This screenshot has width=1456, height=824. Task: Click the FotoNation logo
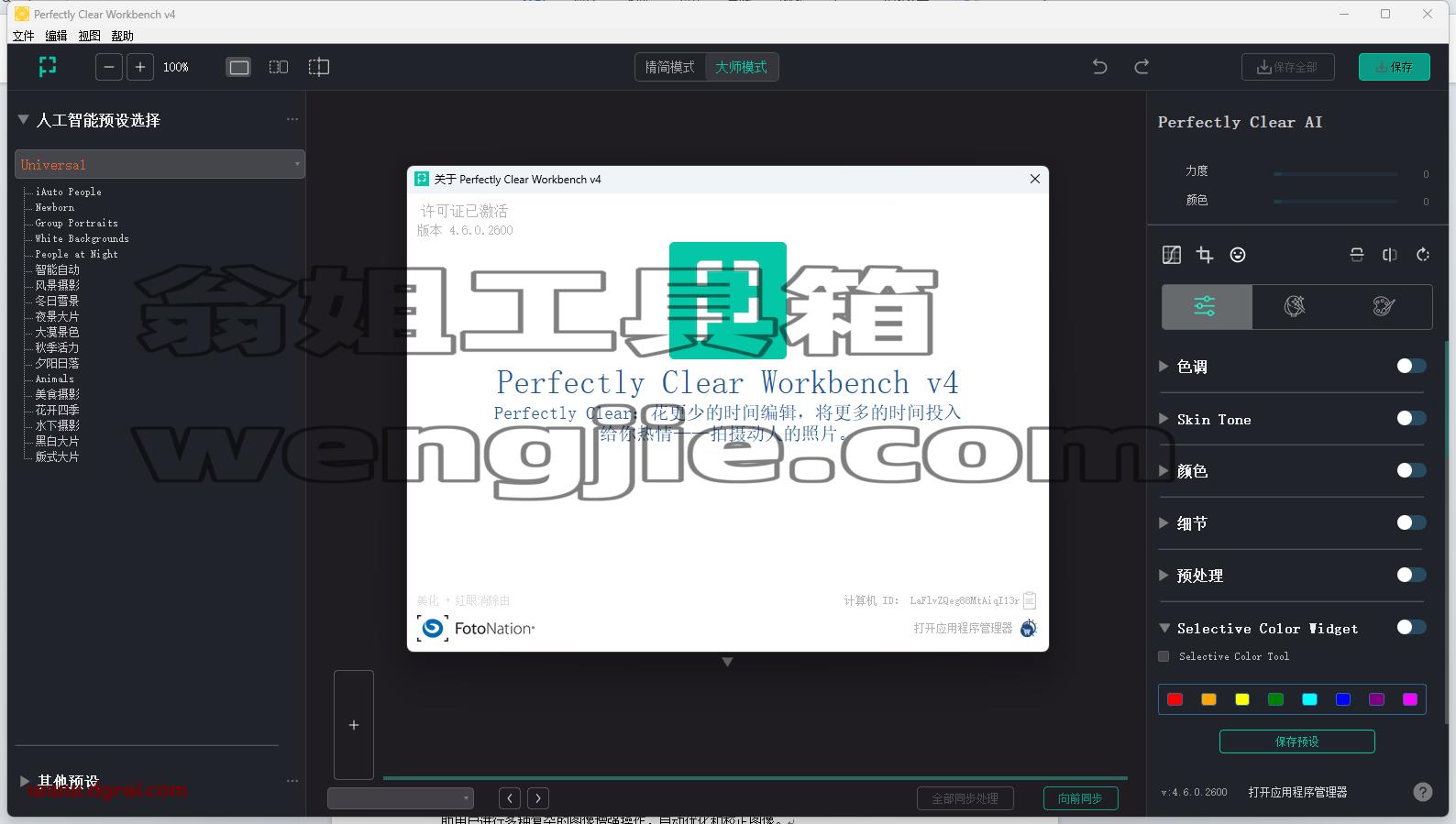[476, 628]
